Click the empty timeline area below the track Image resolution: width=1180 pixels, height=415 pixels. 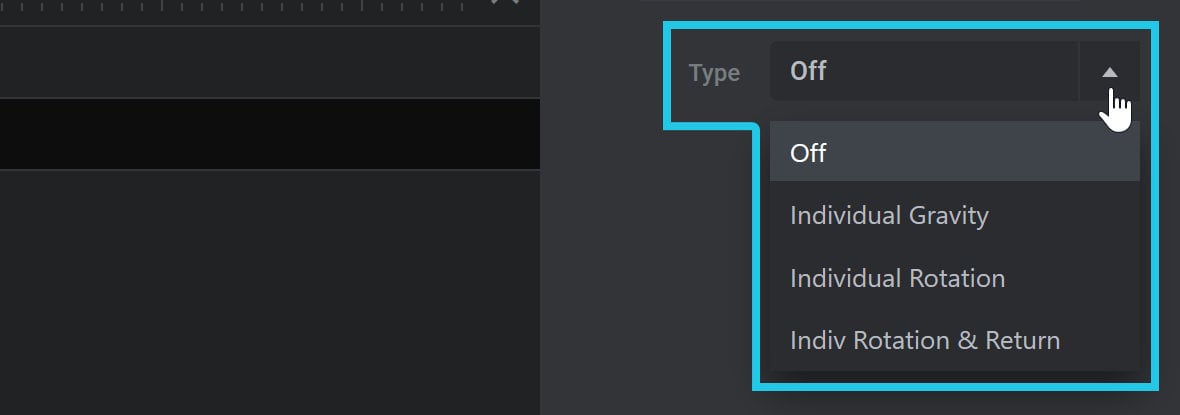tap(269, 292)
